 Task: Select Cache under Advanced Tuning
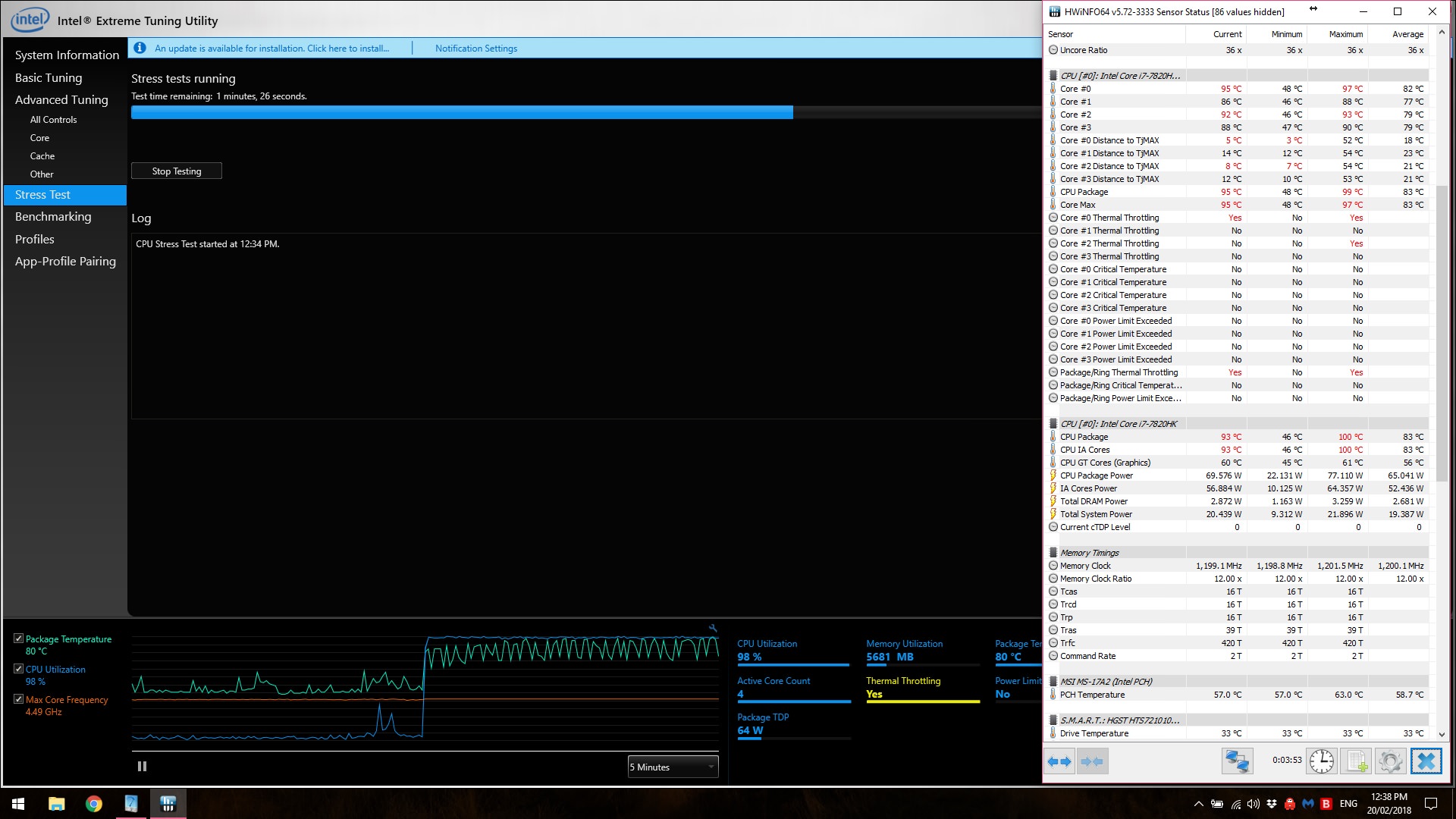(x=42, y=156)
